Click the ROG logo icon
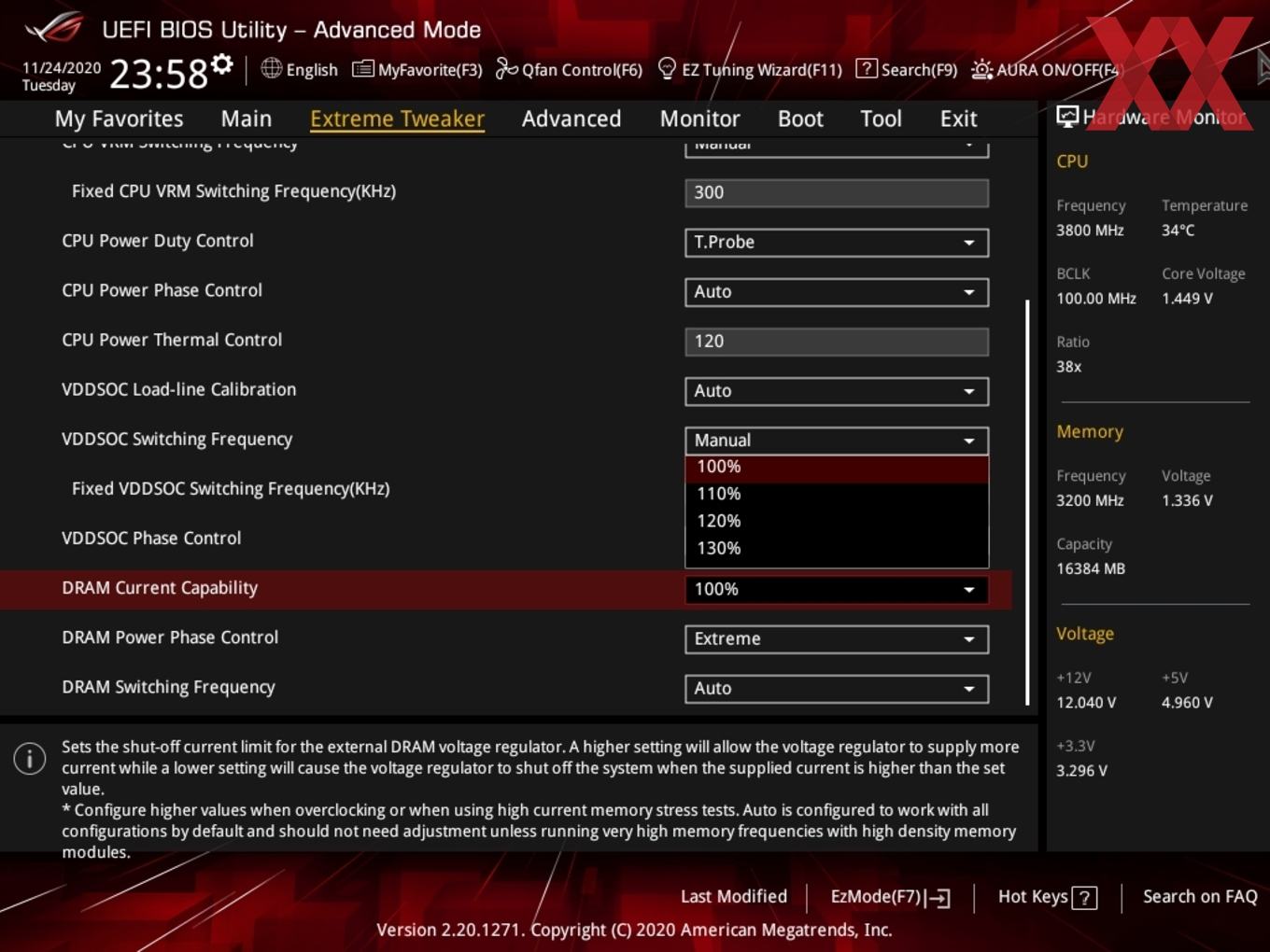 pos(54,28)
